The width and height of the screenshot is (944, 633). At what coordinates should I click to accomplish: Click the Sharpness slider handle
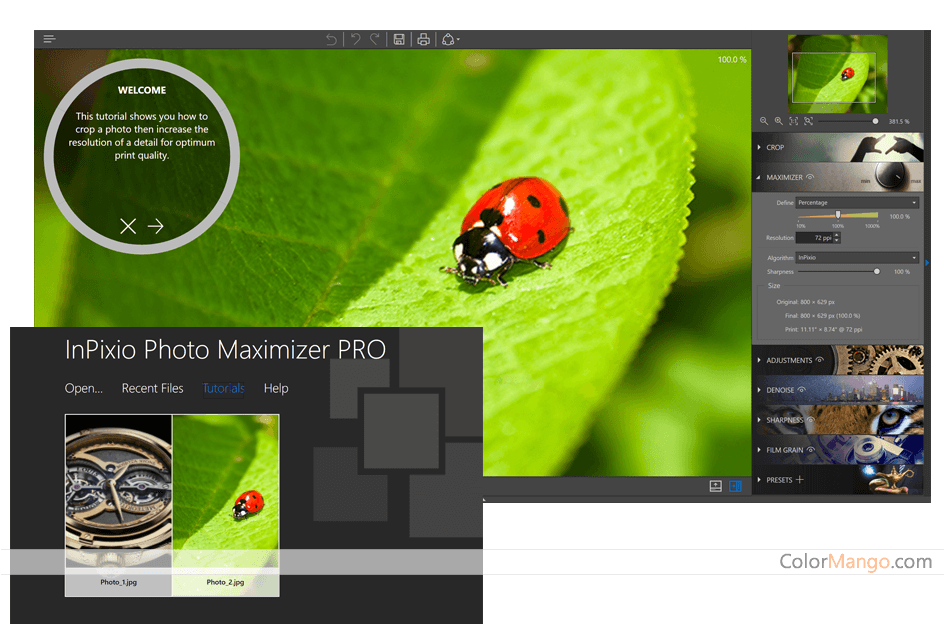click(877, 271)
